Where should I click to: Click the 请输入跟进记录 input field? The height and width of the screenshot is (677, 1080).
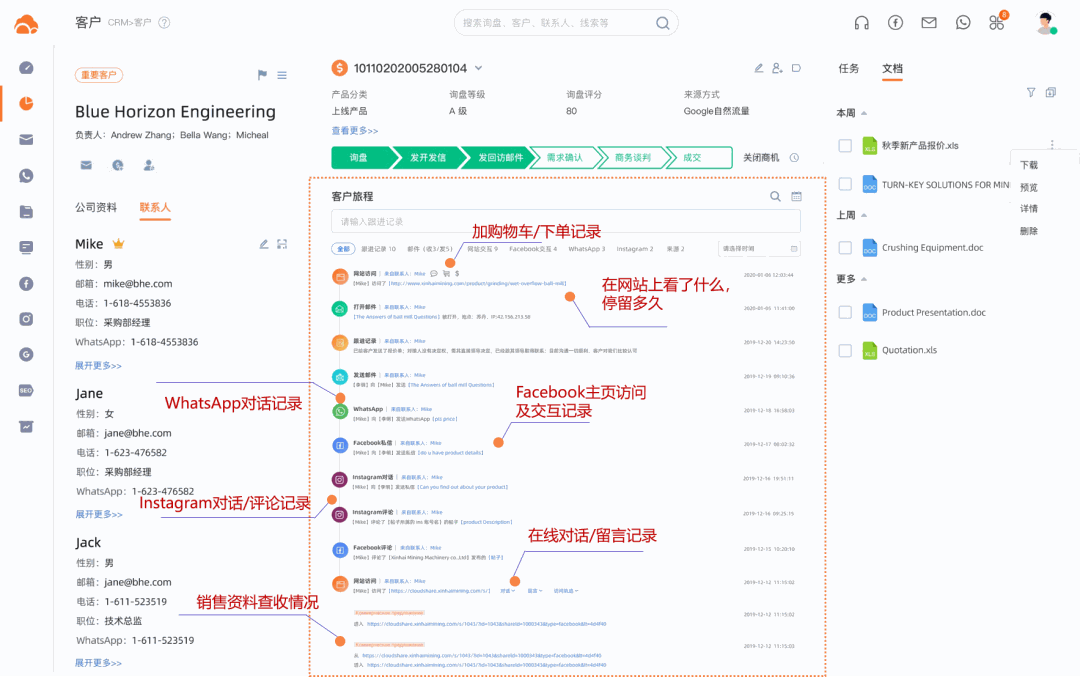565,222
